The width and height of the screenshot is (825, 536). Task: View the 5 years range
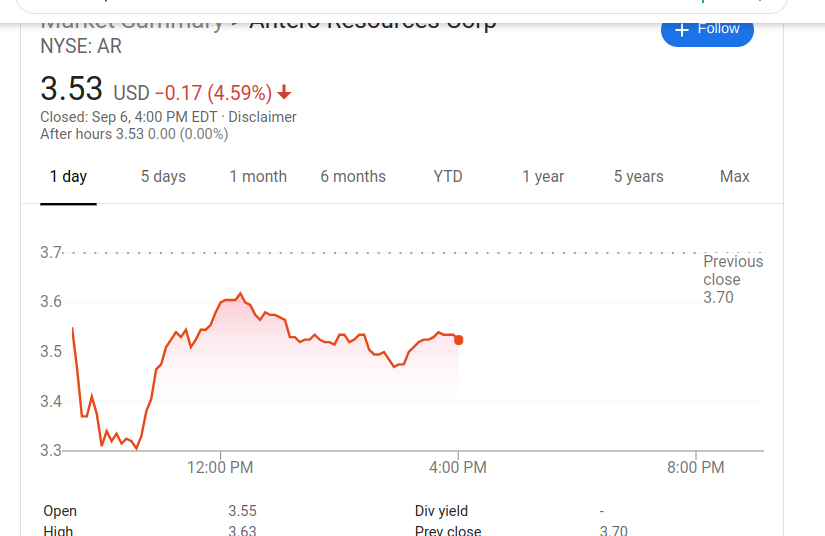(x=639, y=177)
